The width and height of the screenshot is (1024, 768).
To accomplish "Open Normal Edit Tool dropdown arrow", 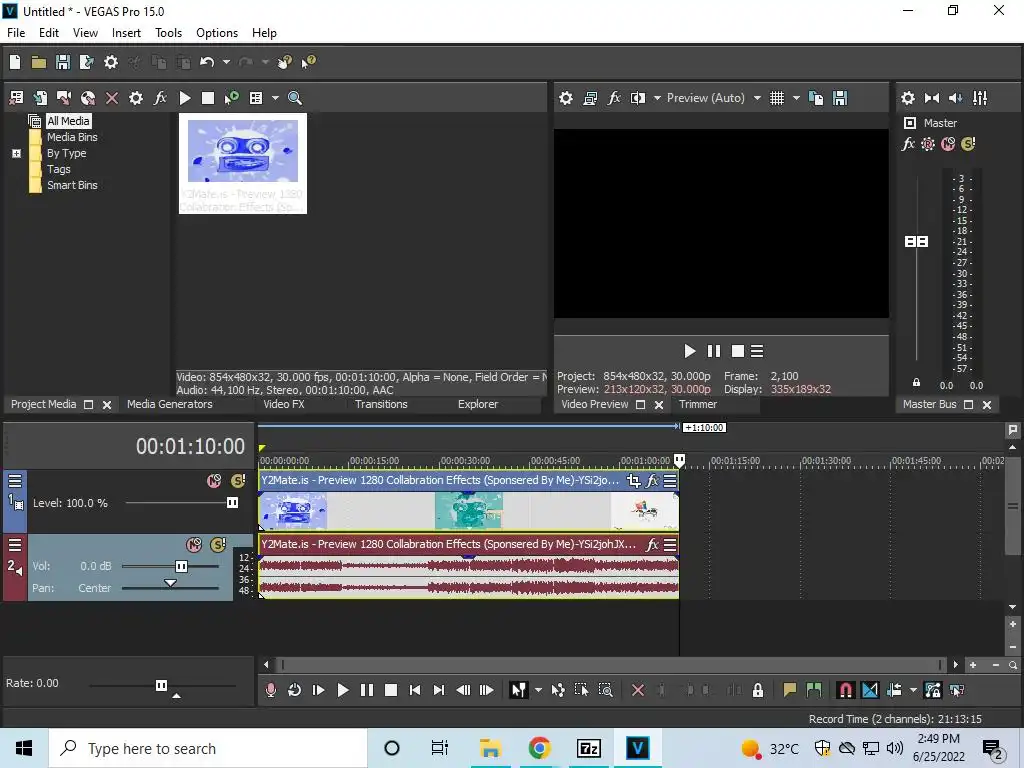I will pyautogui.click(x=538, y=690).
